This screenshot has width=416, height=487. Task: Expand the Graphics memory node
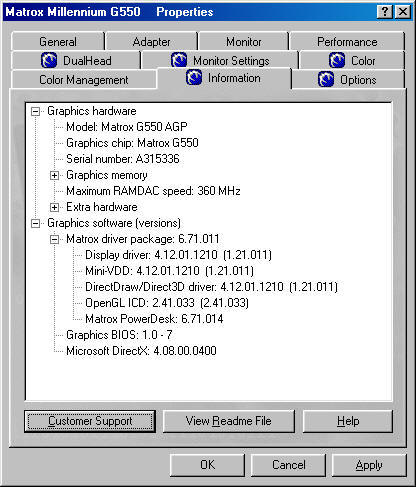click(54, 175)
